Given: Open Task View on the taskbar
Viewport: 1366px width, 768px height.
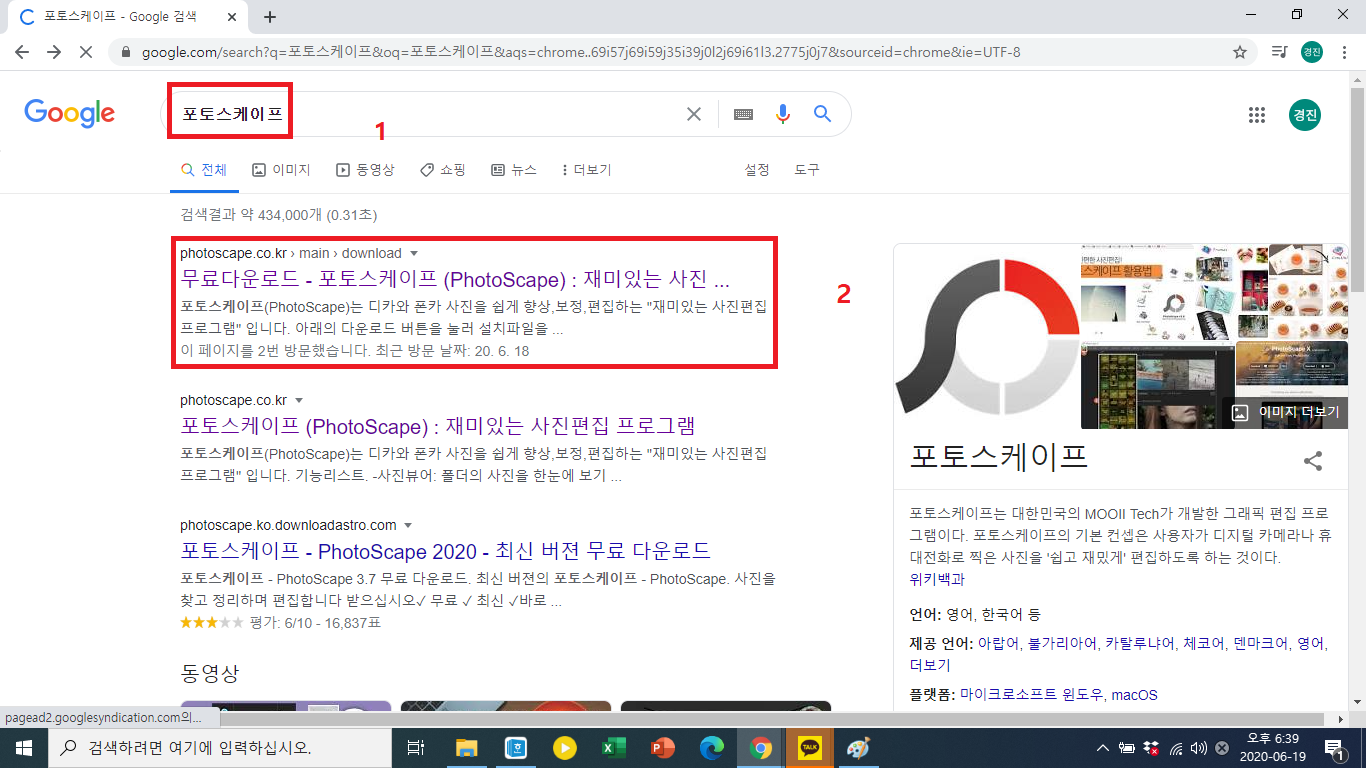Looking at the screenshot, I should pos(416,747).
